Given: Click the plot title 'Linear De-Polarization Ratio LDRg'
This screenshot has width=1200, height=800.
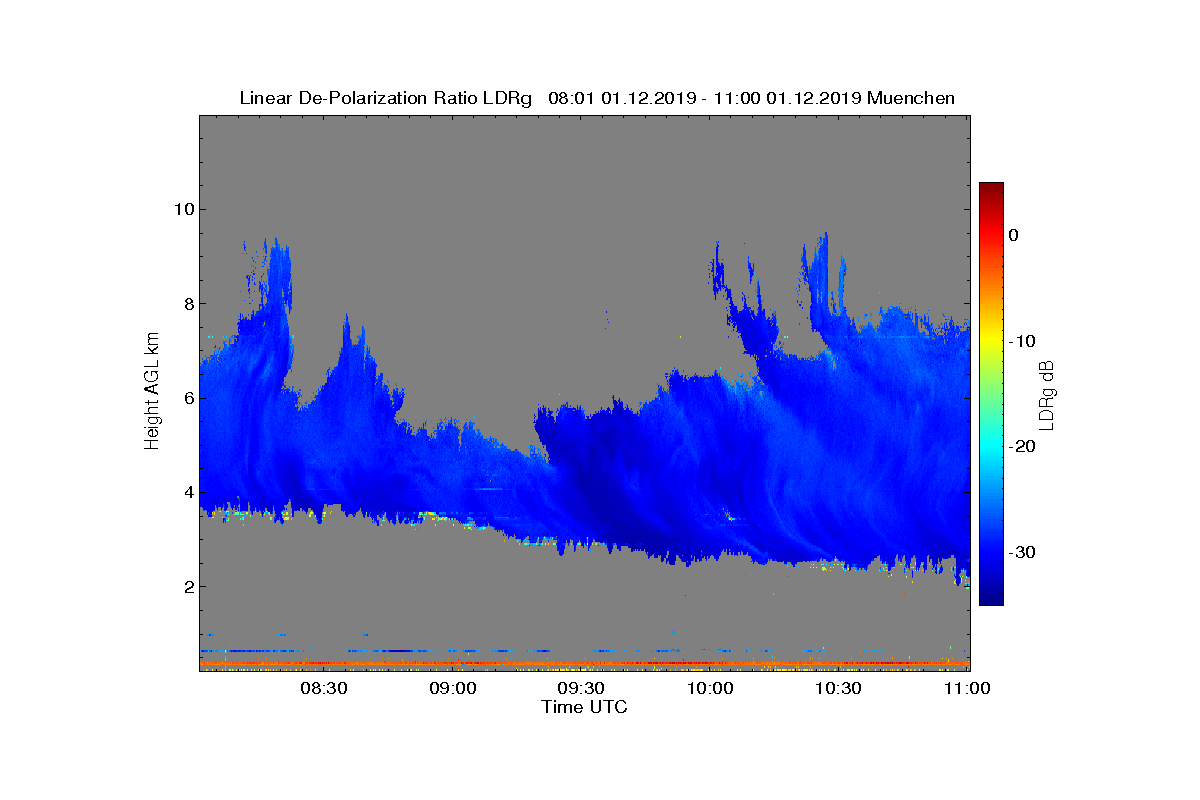Looking at the screenshot, I should 387,98.
